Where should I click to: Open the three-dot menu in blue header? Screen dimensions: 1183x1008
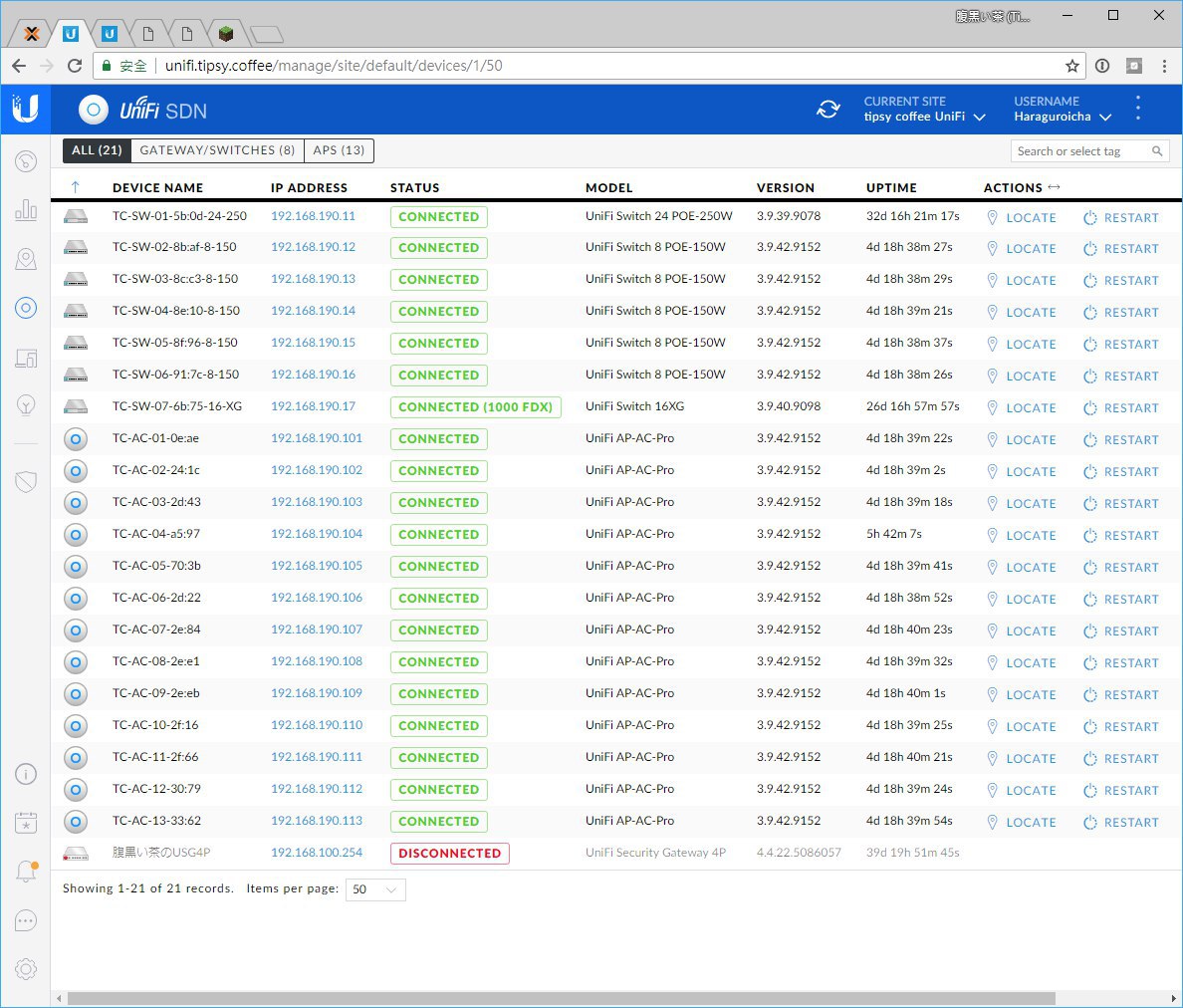tap(1138, 110)
